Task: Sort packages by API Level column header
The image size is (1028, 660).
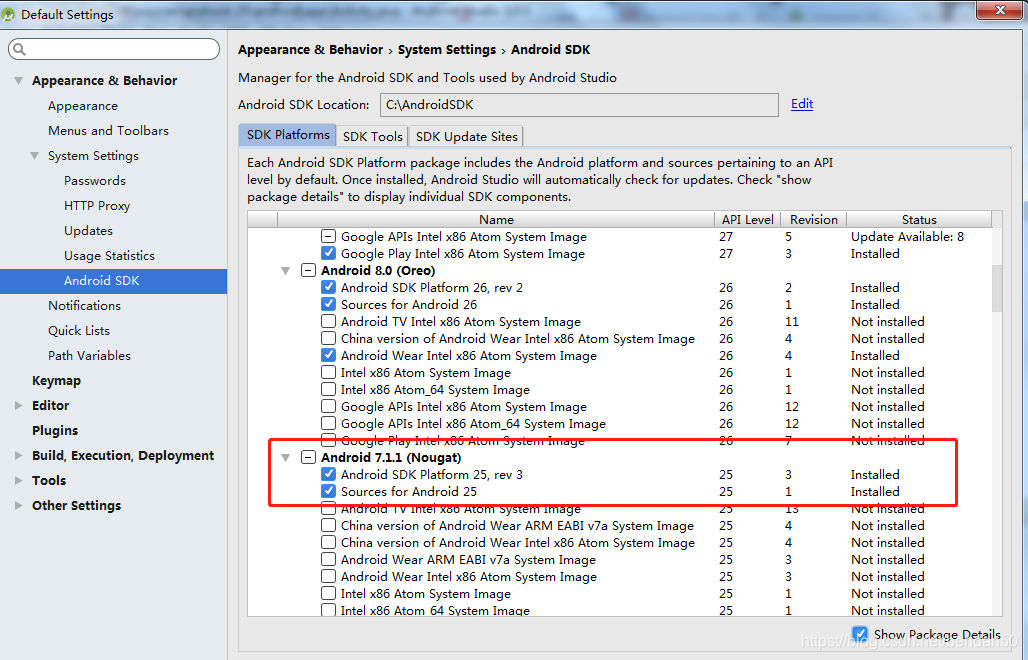Action: click(x=747, y=220)
